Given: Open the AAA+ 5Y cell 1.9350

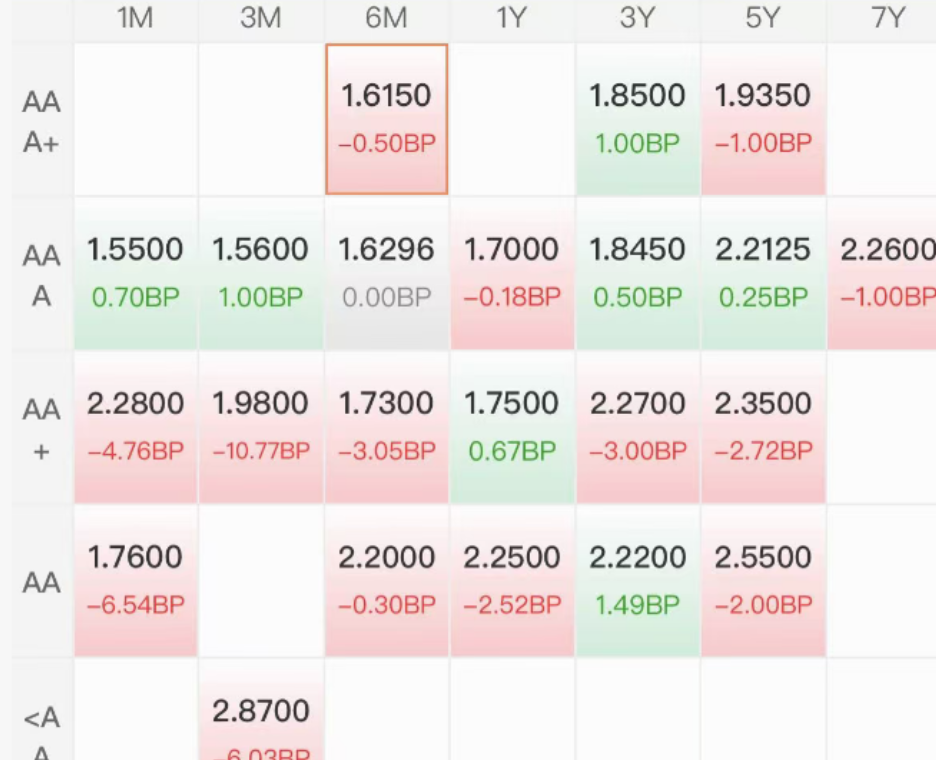Looking at the screenshot, I should 763,119.
